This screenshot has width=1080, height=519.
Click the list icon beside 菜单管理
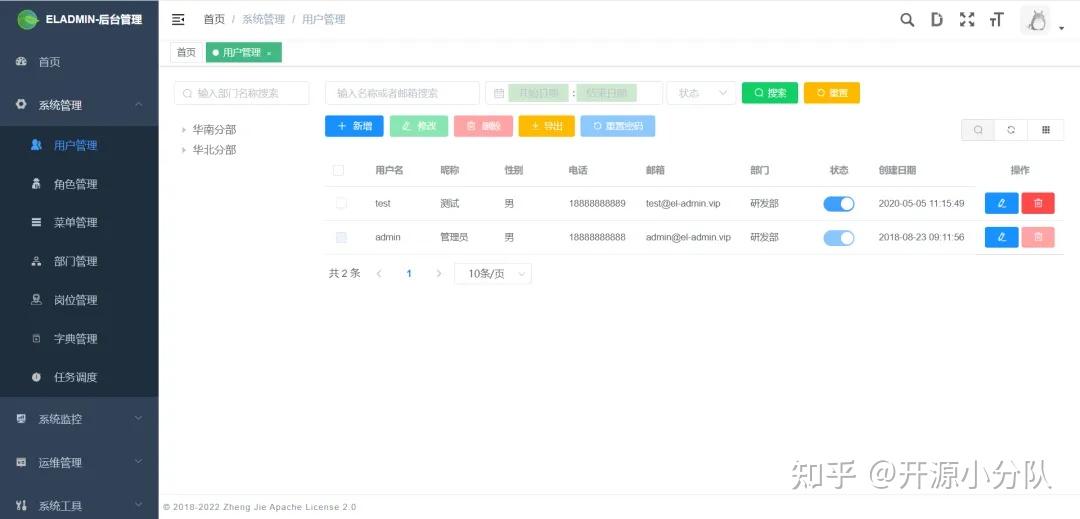point(37,222)
